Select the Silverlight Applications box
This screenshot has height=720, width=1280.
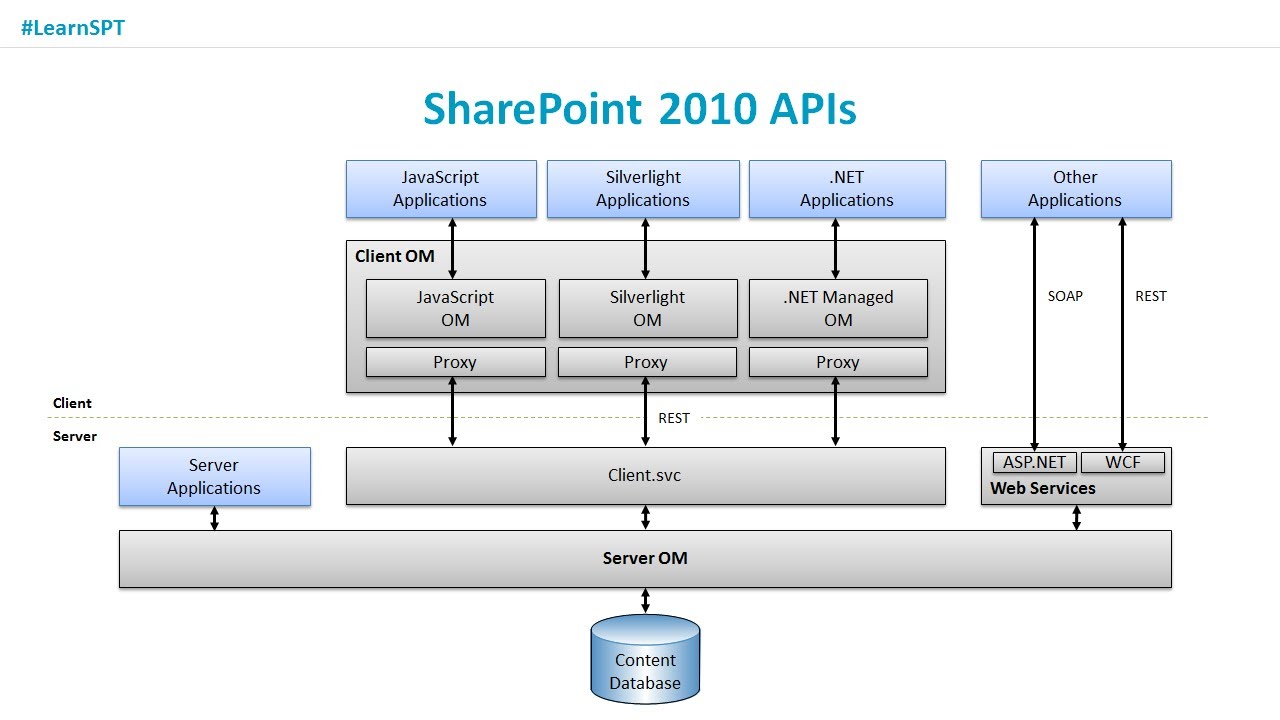(x=643, y=189)
